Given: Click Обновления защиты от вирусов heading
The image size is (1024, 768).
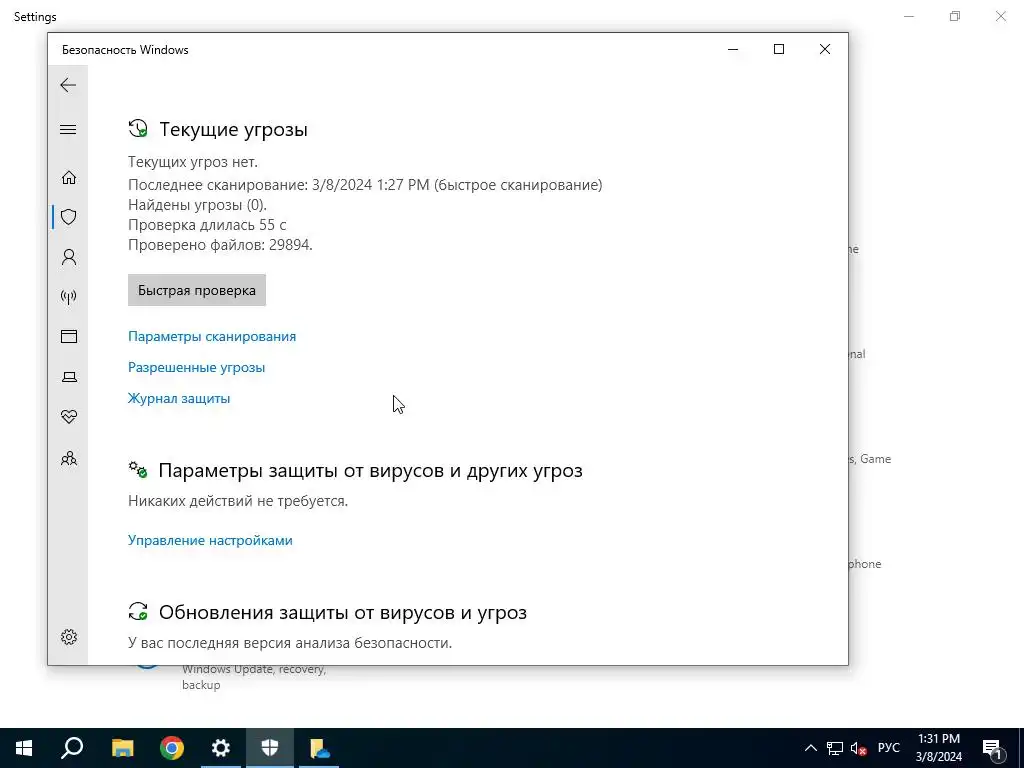Looking at the screenshot, I should tap(343, 613).
